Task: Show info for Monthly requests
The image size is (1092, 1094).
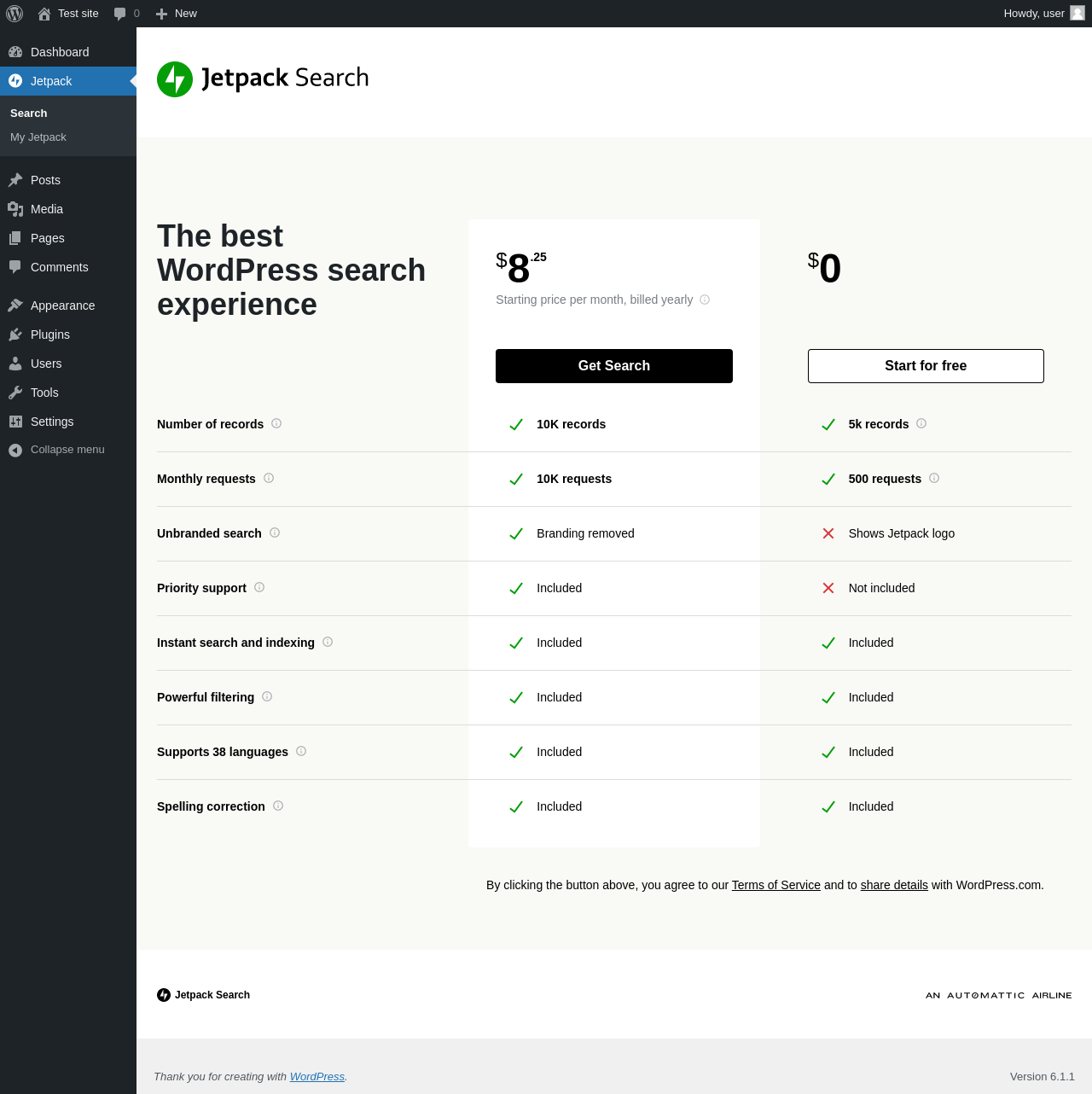Action: click(269, 478)
